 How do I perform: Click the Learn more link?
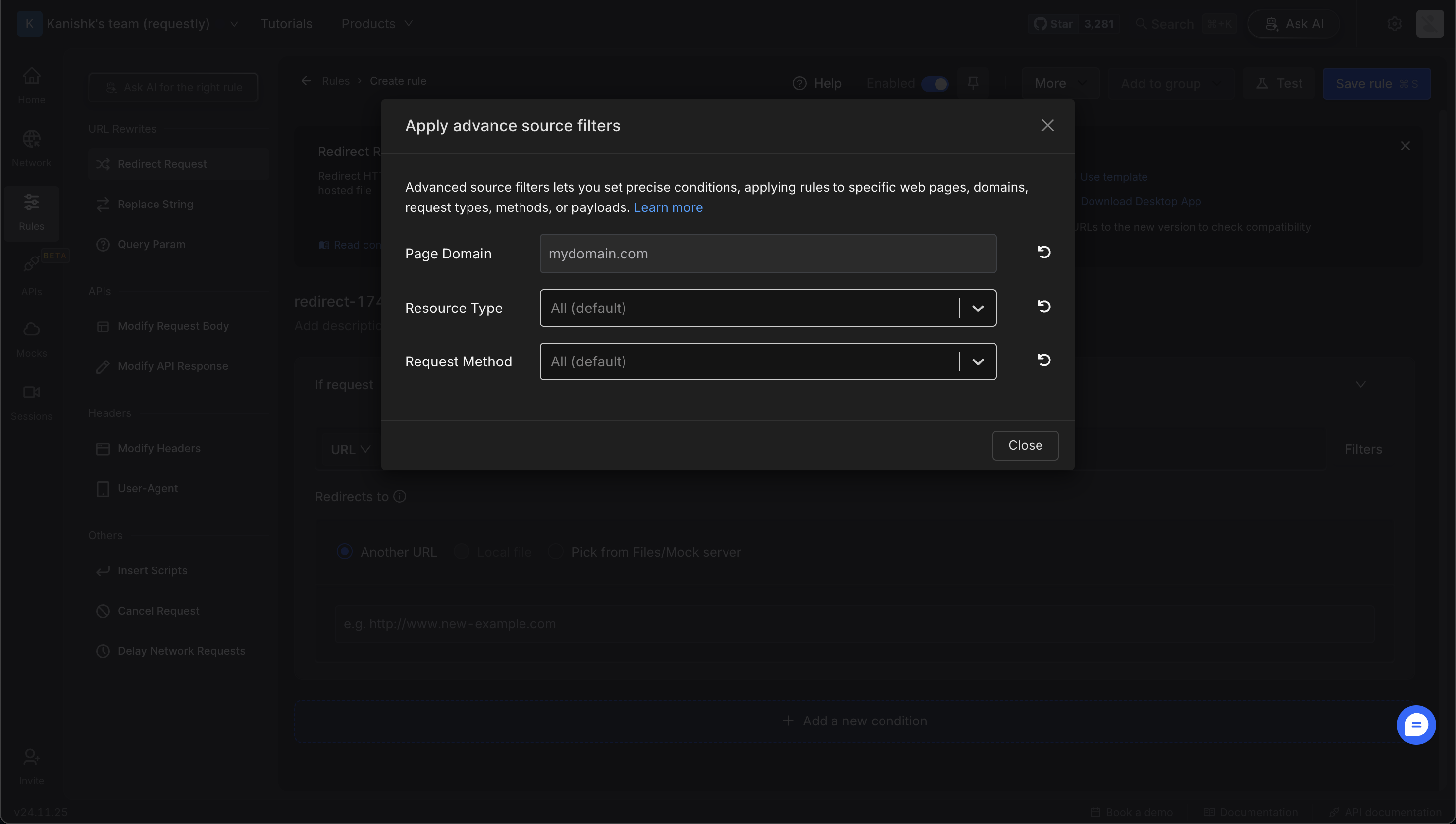click(x=668, y=207)
